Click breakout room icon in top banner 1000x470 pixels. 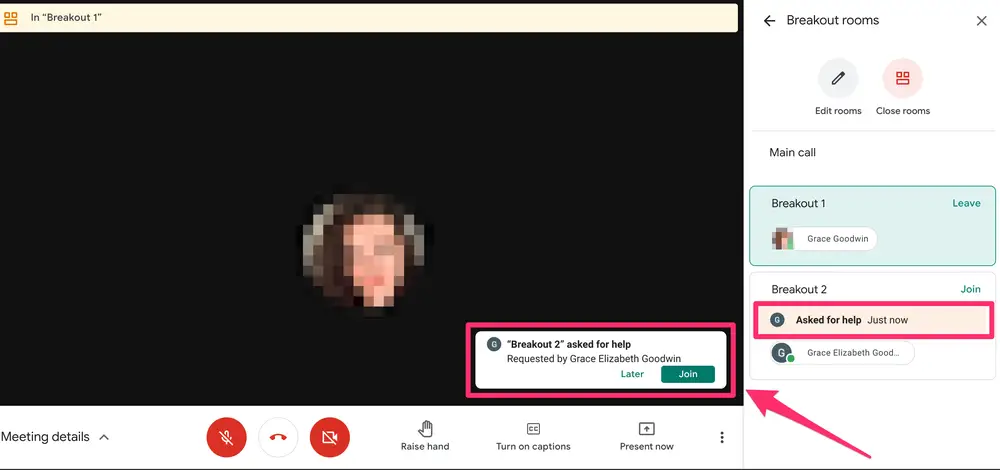point(11,18)
